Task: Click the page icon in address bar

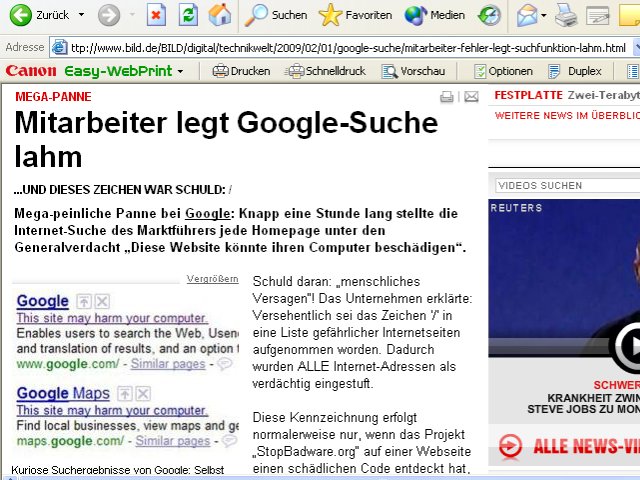Action: (x=59, y=48)
